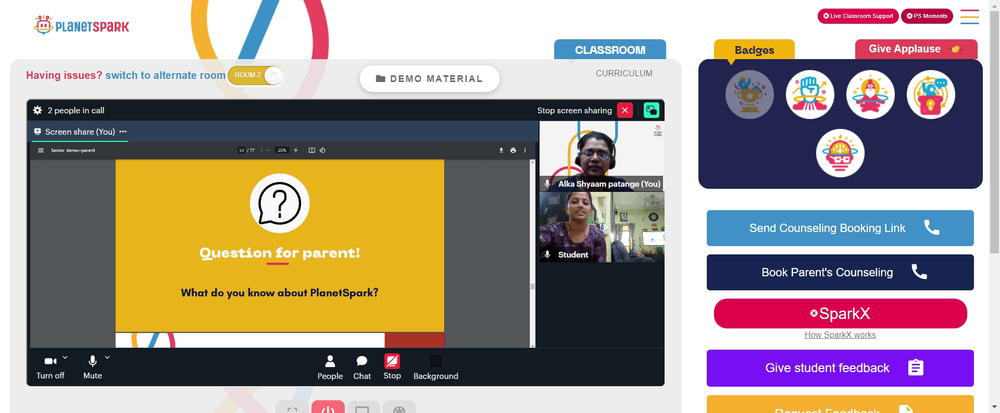Switch to the CLASSROOM tab
The width and height of the screenshot is (1000, 413).
coord(610,50)
